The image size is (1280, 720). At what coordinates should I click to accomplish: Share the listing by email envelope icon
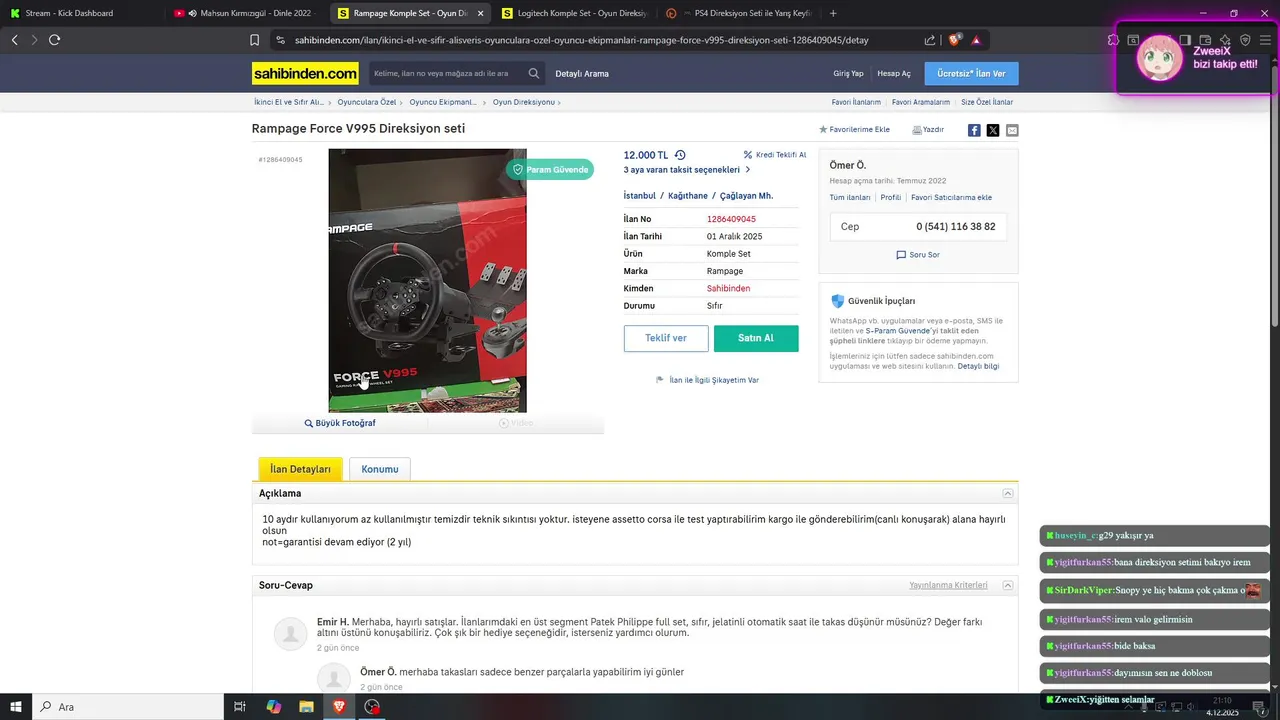pos(1012,130)
